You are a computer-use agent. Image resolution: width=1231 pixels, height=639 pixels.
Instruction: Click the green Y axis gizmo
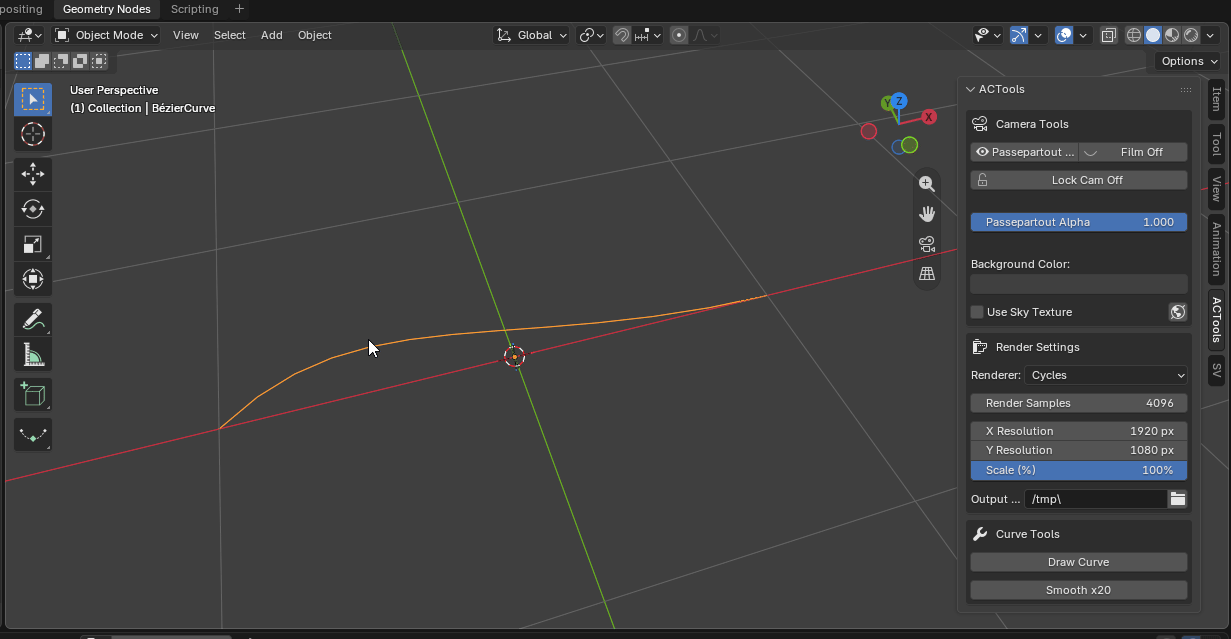tap(886, 103)
